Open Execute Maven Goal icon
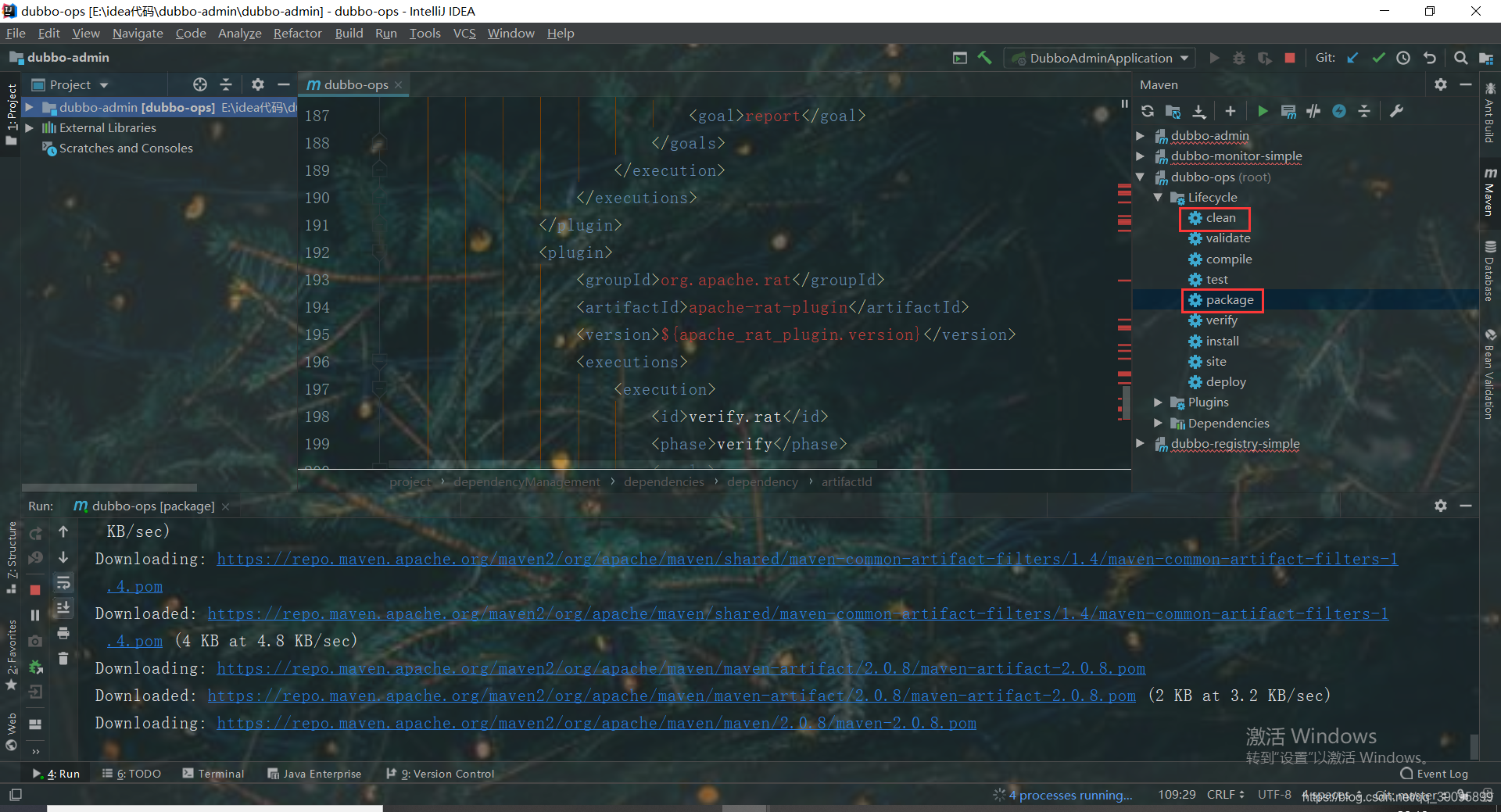 pos(1288,111)
